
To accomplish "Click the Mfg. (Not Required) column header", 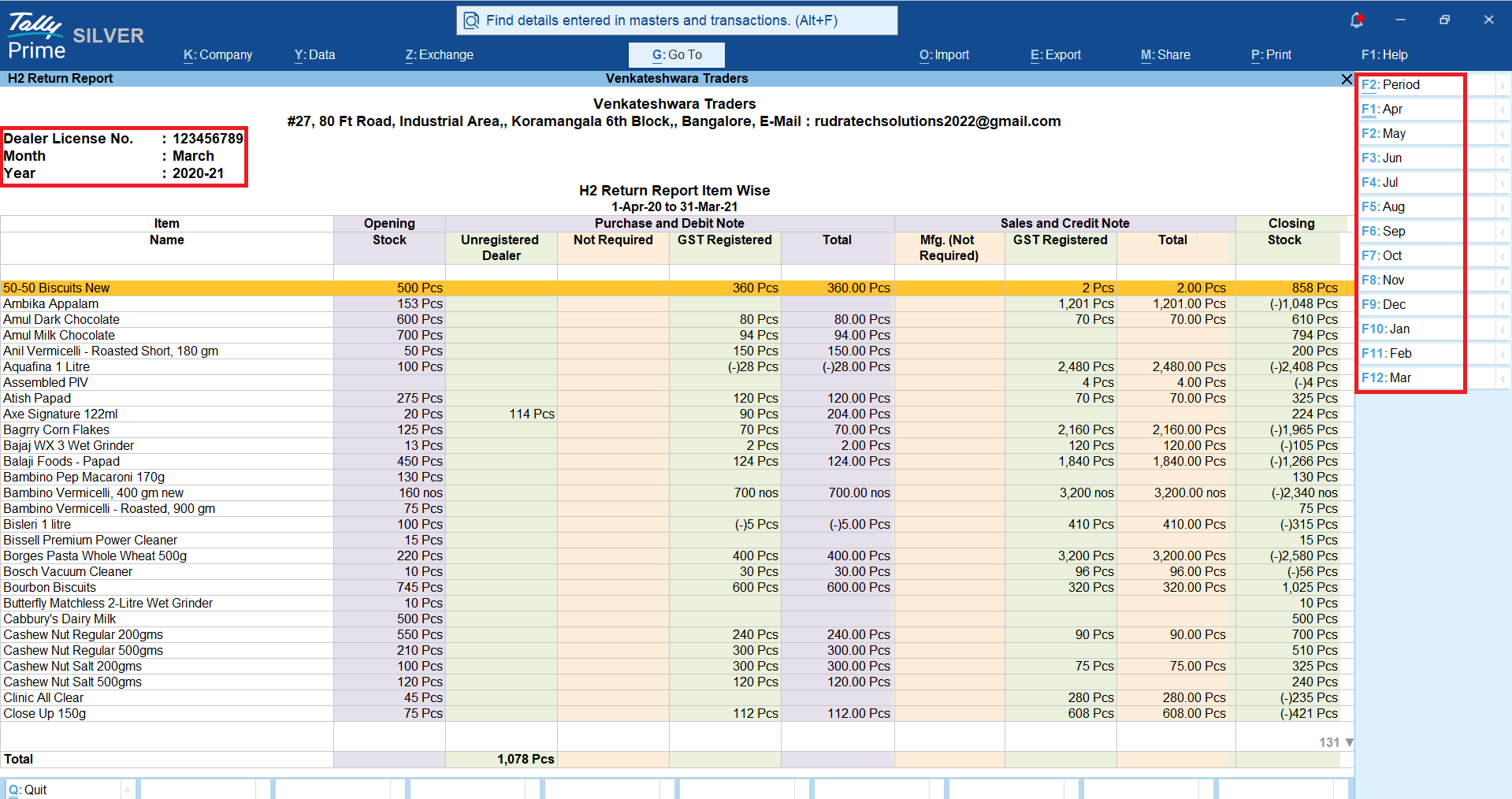I will pyautogui.click(x=949, y=248).
